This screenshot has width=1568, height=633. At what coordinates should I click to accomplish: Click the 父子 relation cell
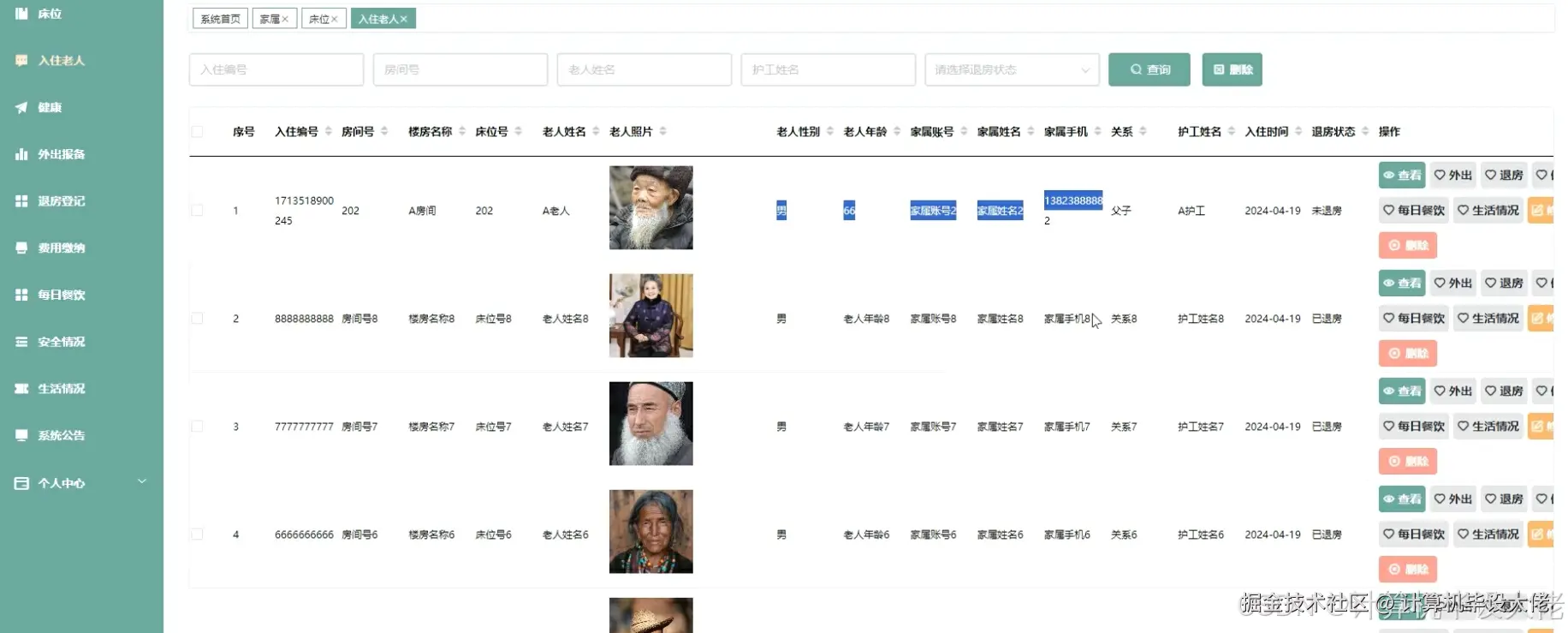(1121, 211)
